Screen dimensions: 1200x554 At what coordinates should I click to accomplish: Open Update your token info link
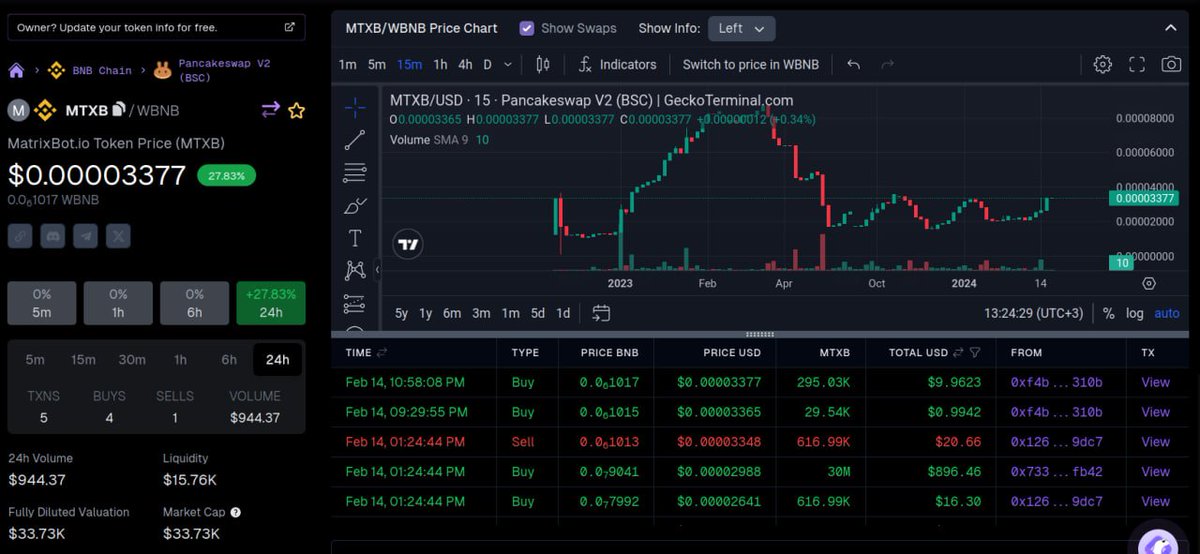(156, 27)
